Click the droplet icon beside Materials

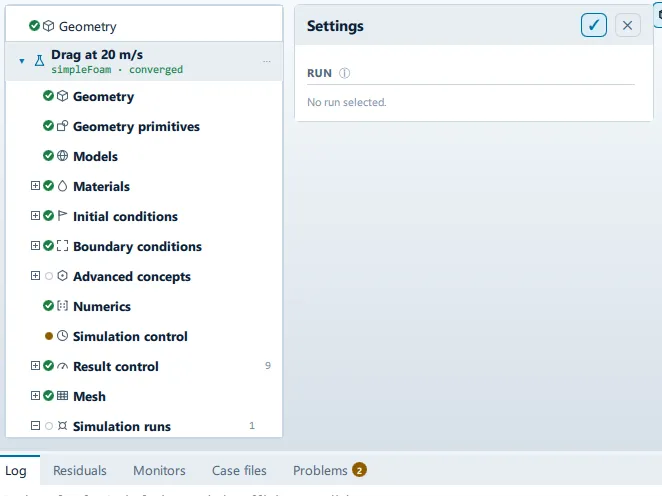pyautogui.click(x=62, y=186)
